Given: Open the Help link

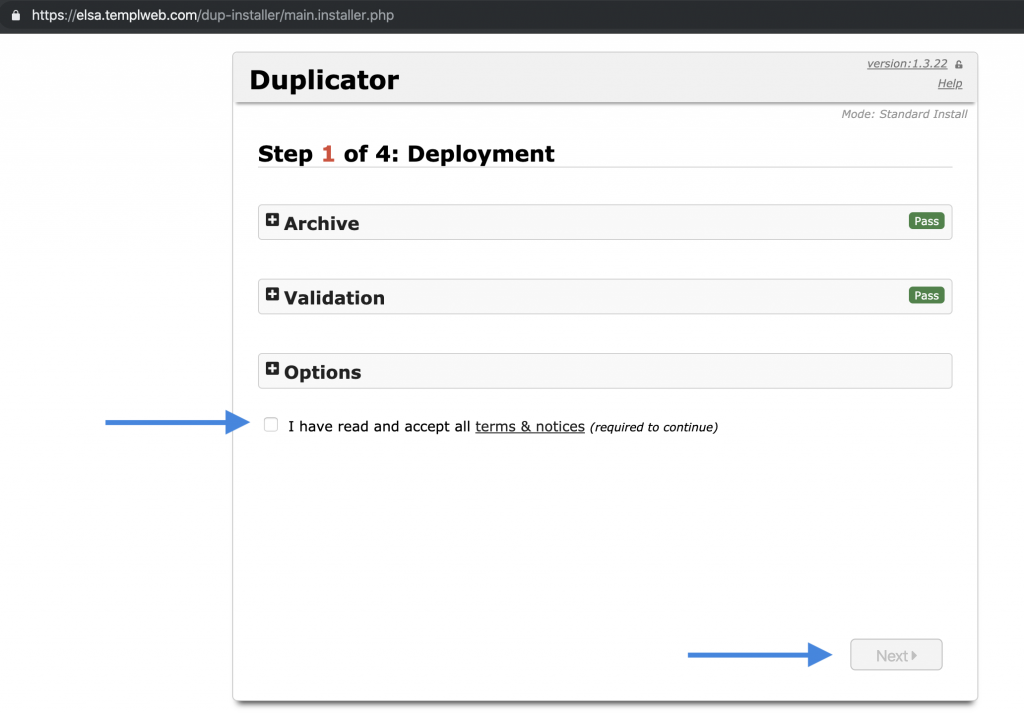Looking at the screenshot, I should click(949, 84).
